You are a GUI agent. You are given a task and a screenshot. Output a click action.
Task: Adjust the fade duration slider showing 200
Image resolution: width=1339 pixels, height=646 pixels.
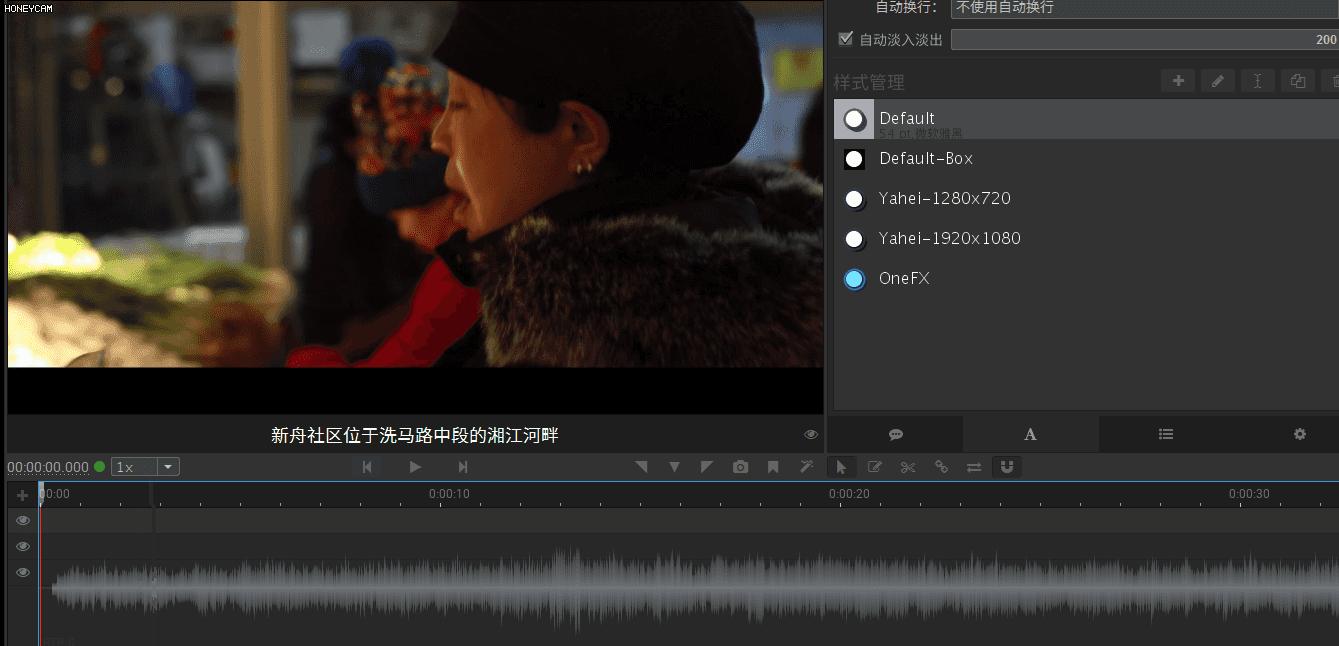[x=1143, y=40]
